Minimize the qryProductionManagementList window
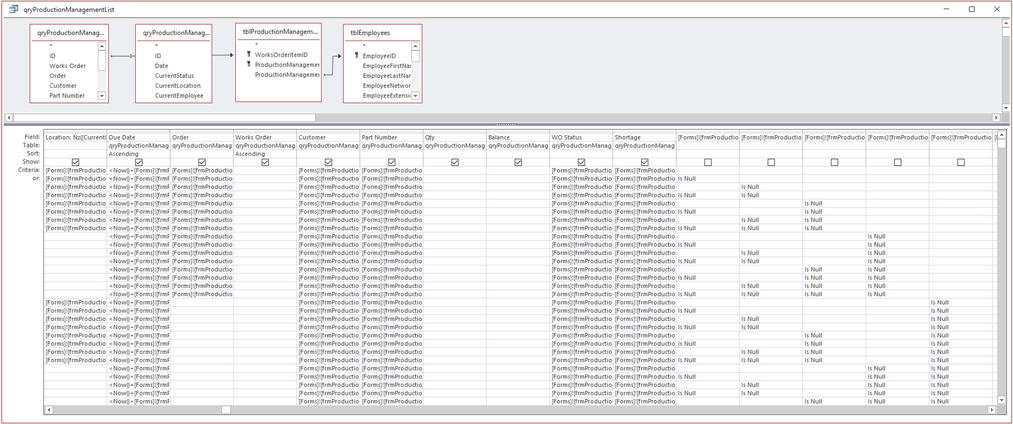 [x=946, y=9]
